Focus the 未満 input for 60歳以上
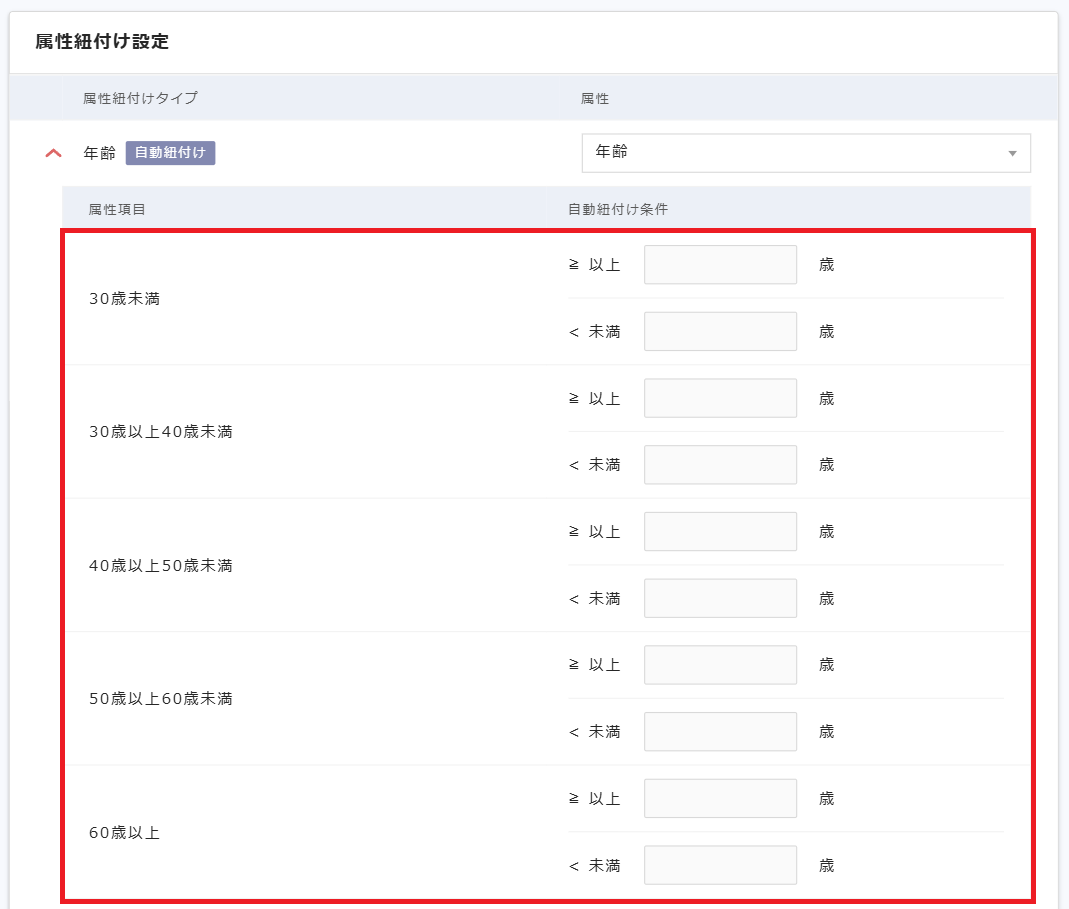 point(720,865)
